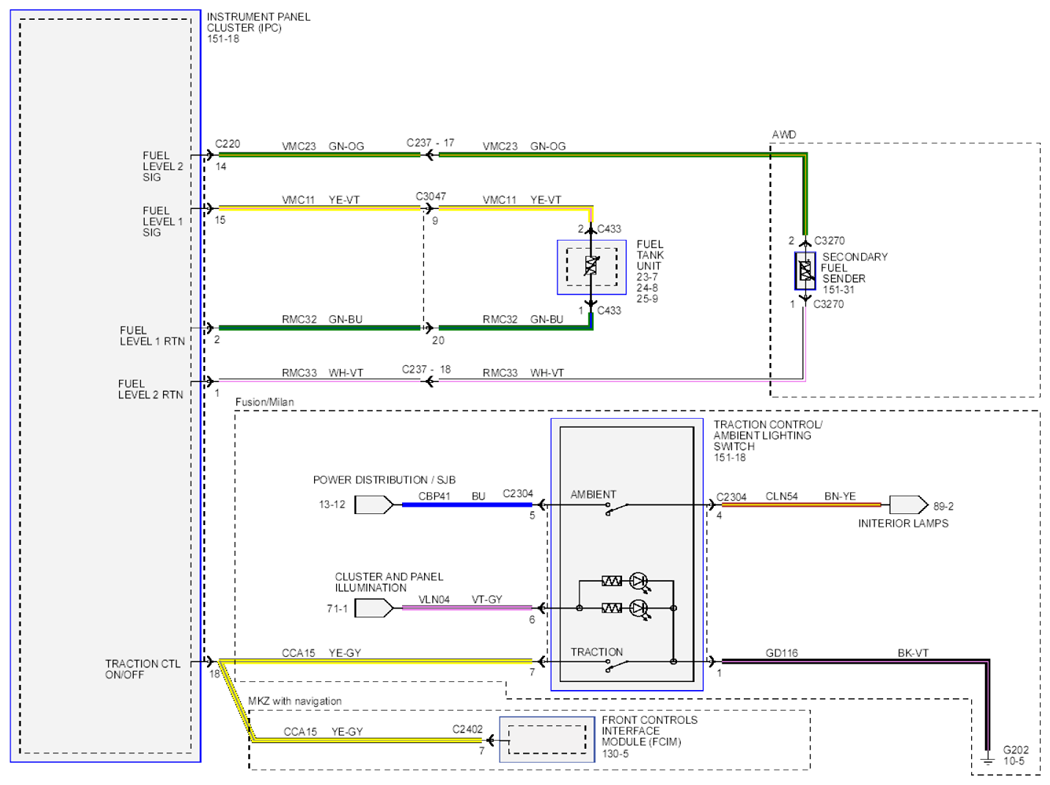The image size is (1050, 785).
Task: Click the TRACTION CTL ON/OFF label
Action: coord(143,669)
